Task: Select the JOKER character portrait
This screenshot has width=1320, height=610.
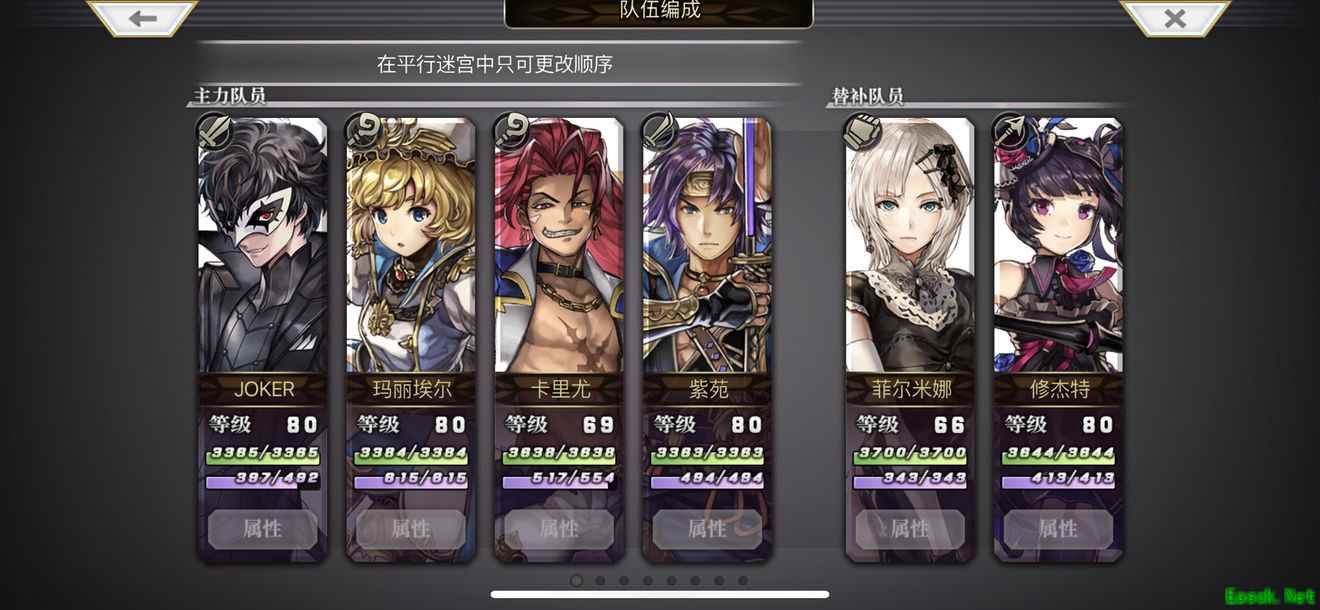Action: 263,245
